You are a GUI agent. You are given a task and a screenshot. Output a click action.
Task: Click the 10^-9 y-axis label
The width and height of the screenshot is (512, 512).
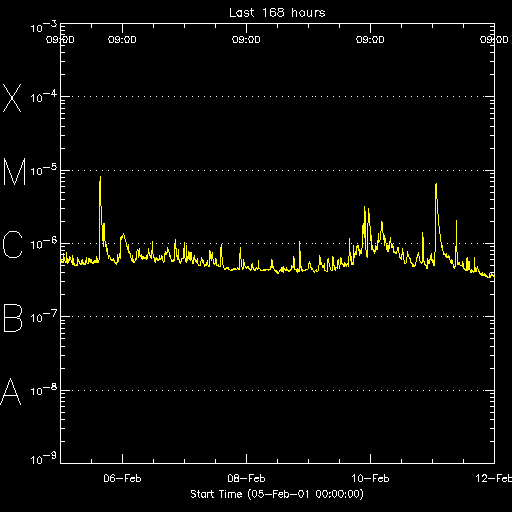tap(44, 459)
